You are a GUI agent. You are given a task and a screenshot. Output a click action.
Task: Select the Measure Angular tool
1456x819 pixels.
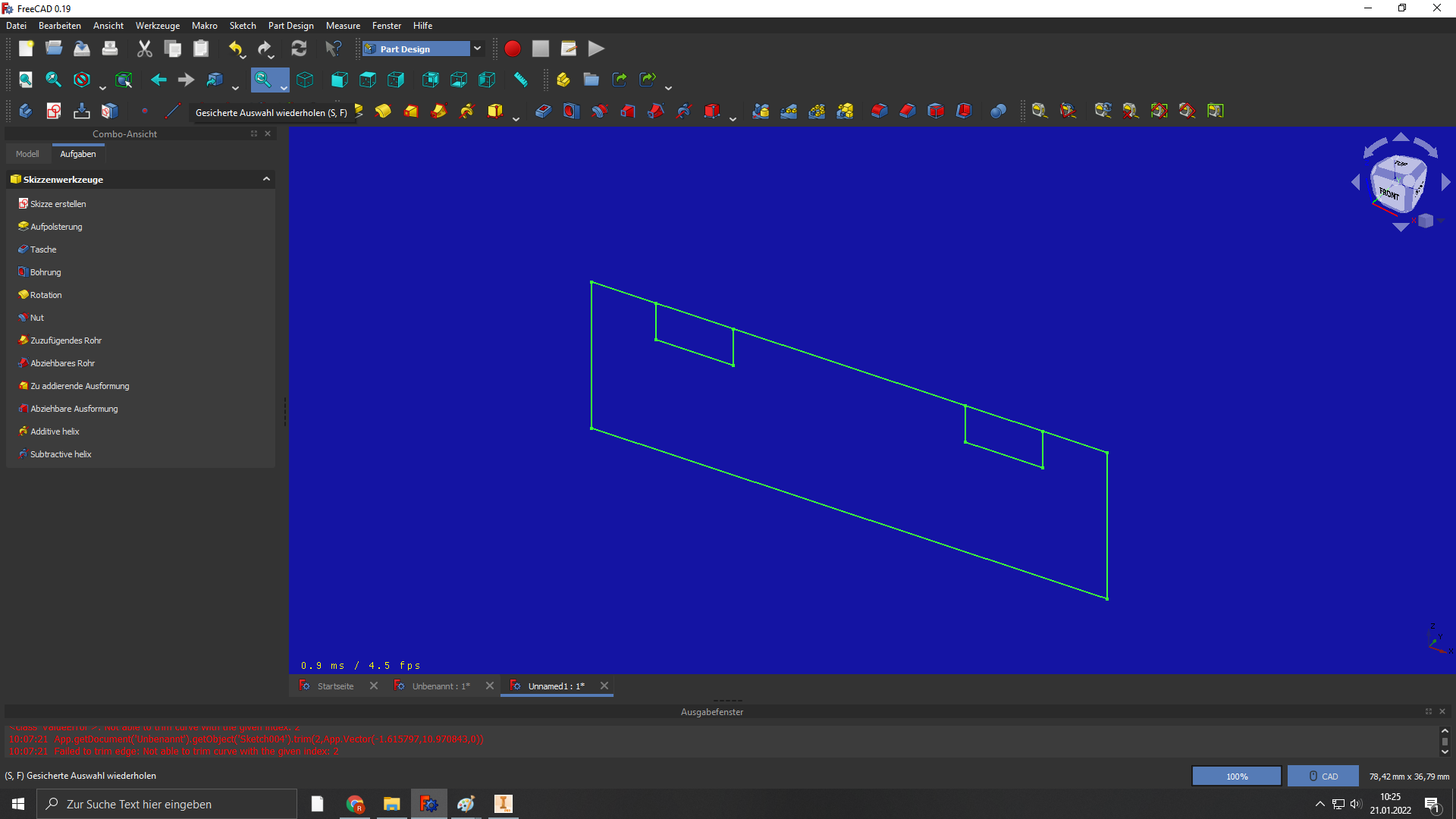click(1068, 111)
